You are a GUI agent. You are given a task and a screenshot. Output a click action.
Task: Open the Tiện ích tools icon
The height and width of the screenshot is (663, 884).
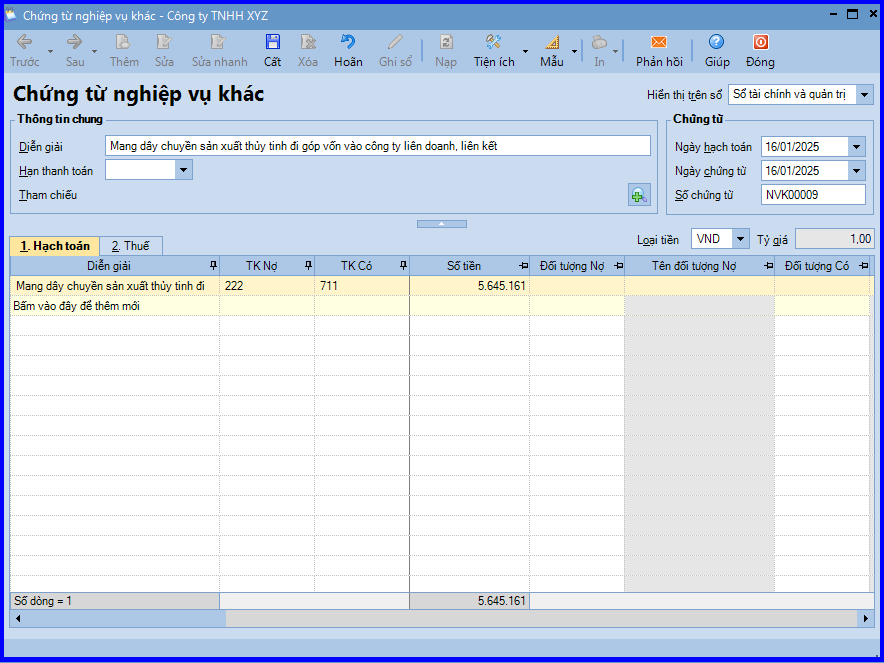pos(493,43)
